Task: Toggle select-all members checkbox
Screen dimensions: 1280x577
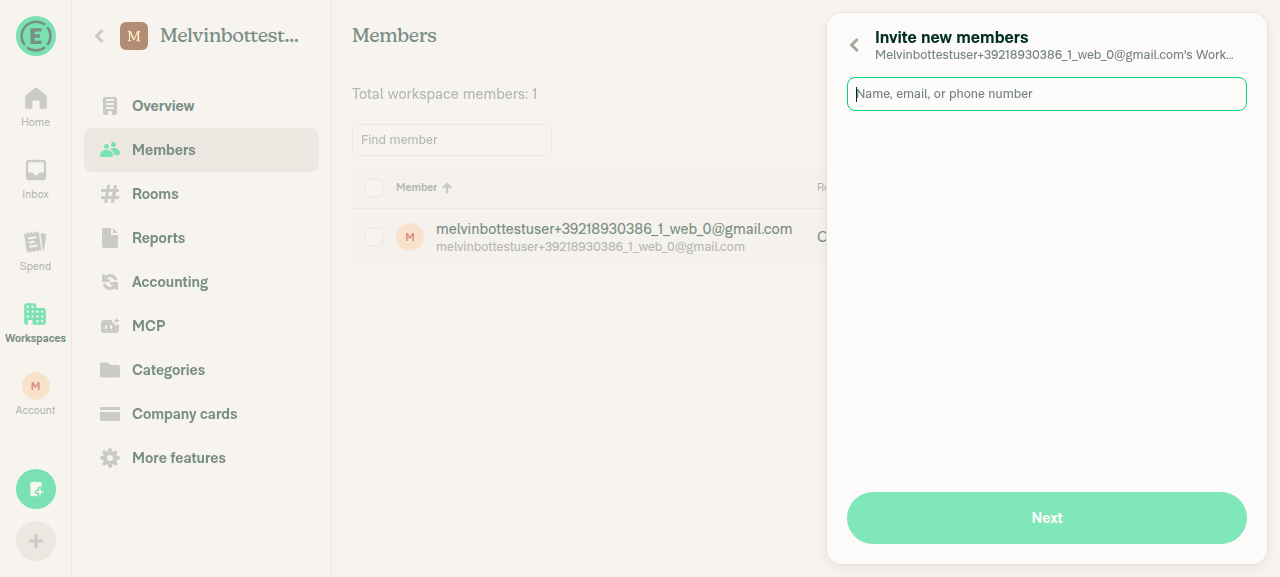Action: click(374, 188)
